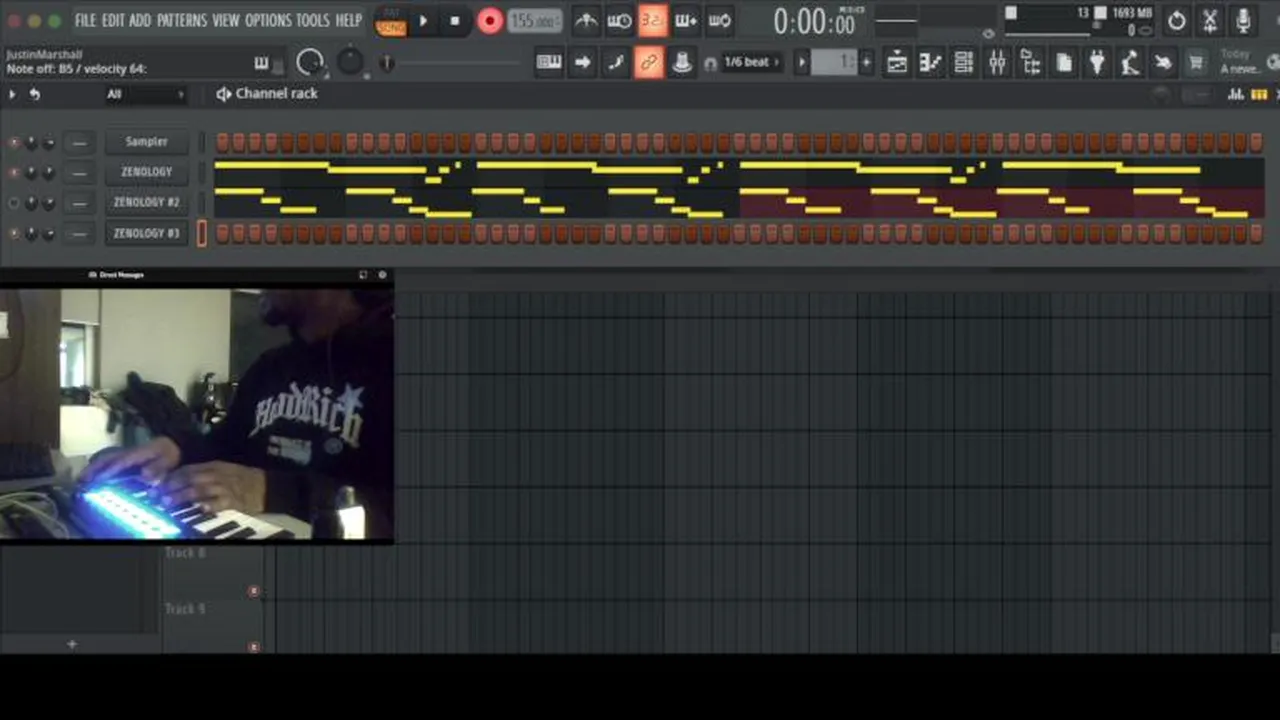
Task: Open the TOOLS menu
Action: [312, 20]
